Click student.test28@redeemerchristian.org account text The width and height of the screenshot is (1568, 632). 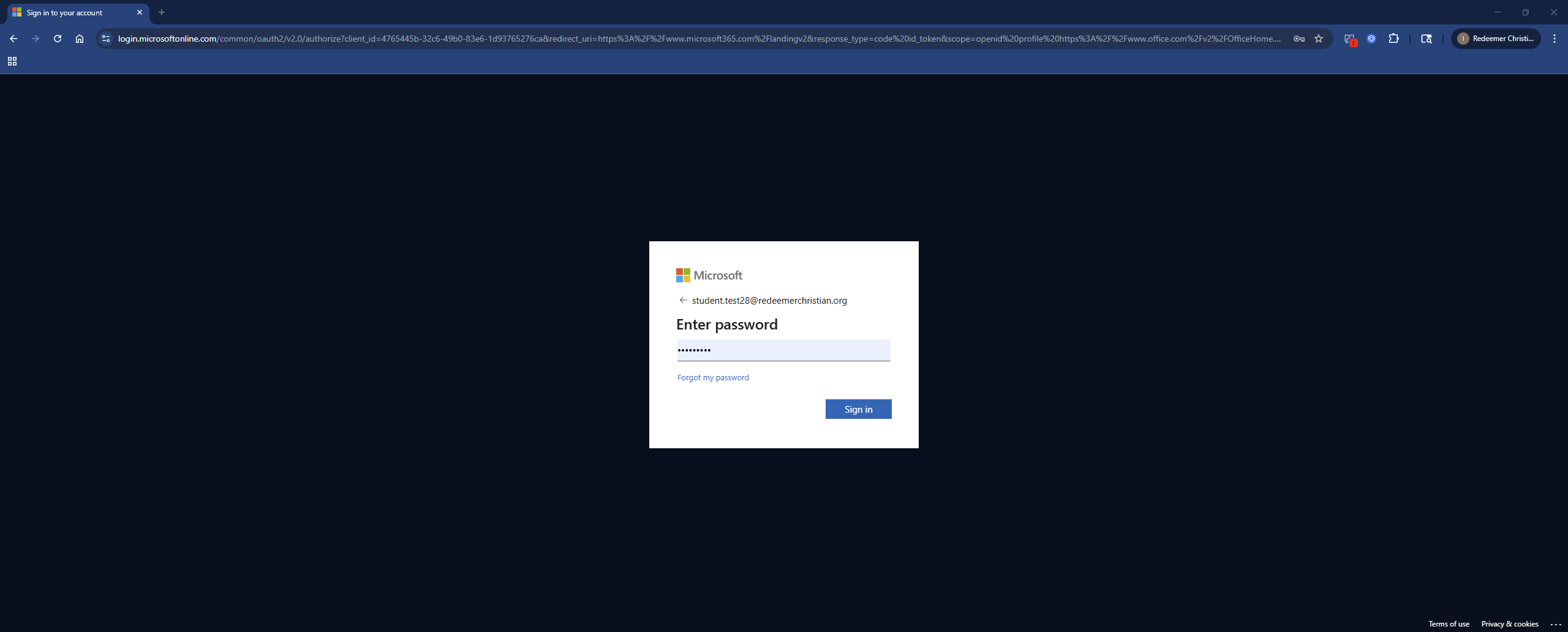[x=769, y=301]
